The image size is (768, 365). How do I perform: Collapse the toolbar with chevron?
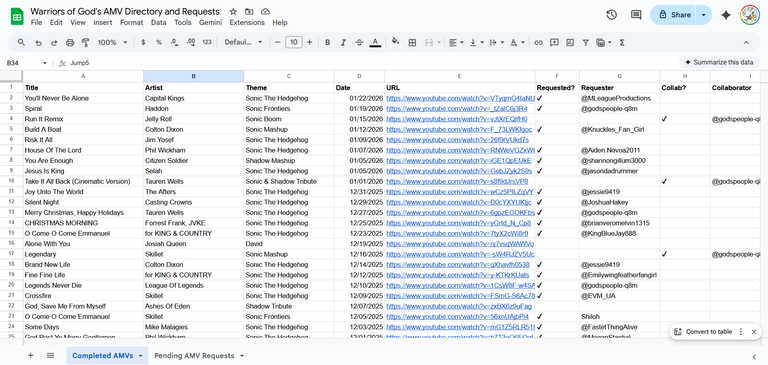[746, 43]
